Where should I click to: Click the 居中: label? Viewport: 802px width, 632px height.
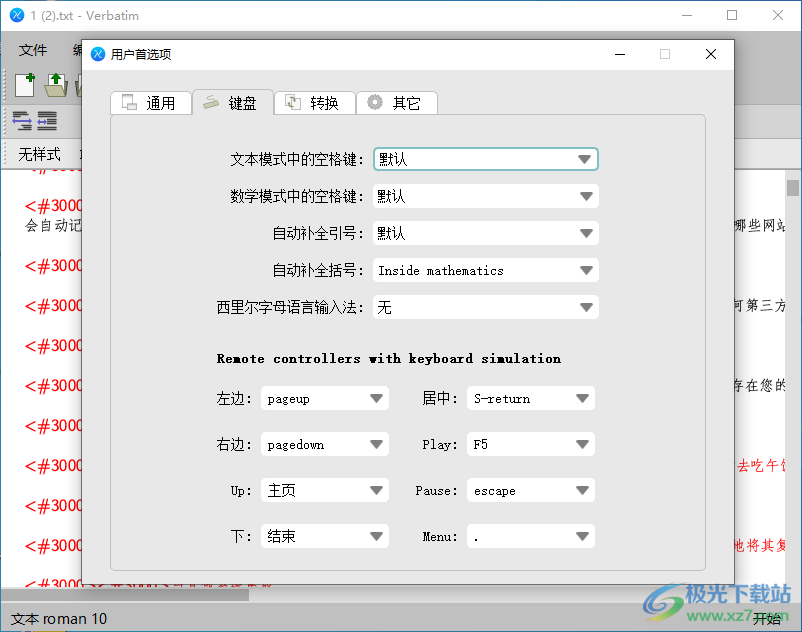pos(439,398)
